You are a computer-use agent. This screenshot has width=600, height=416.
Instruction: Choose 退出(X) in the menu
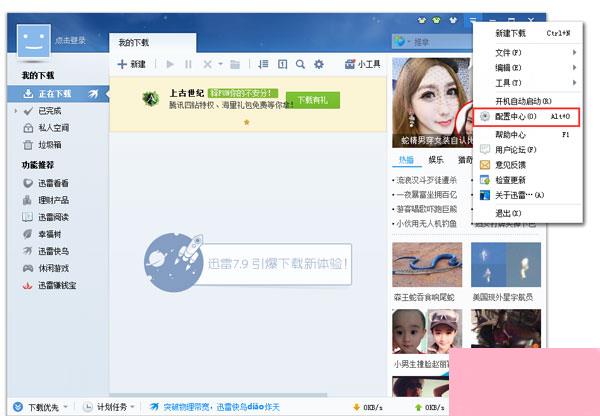coord(528,213)
